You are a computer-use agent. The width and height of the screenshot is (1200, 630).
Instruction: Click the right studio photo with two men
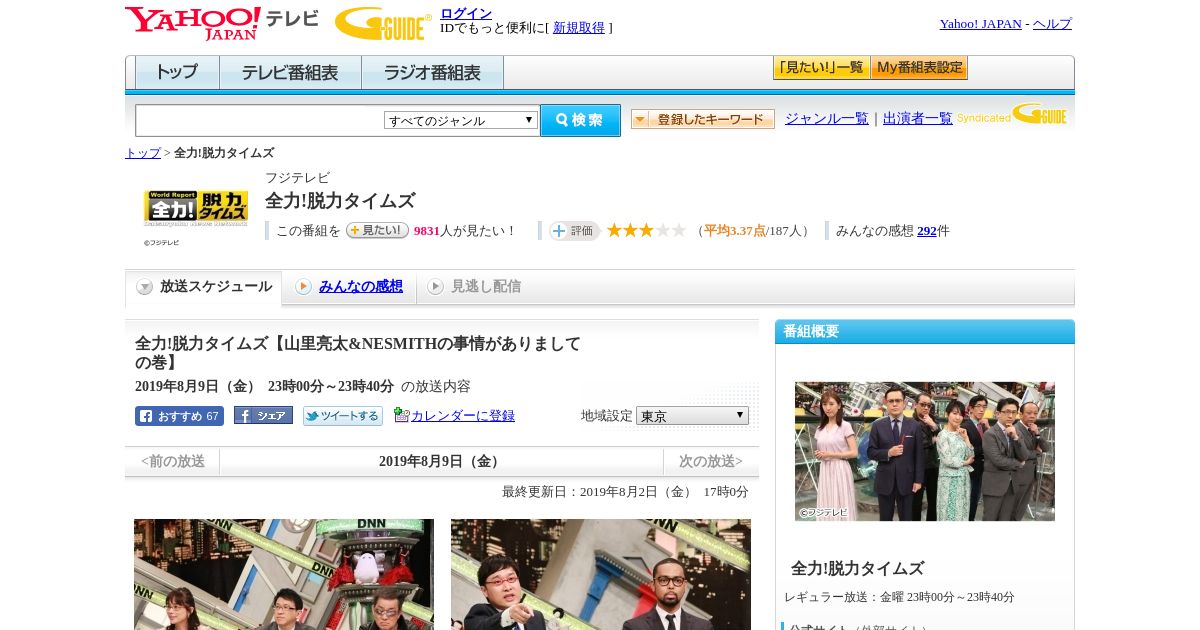point(601,574)
